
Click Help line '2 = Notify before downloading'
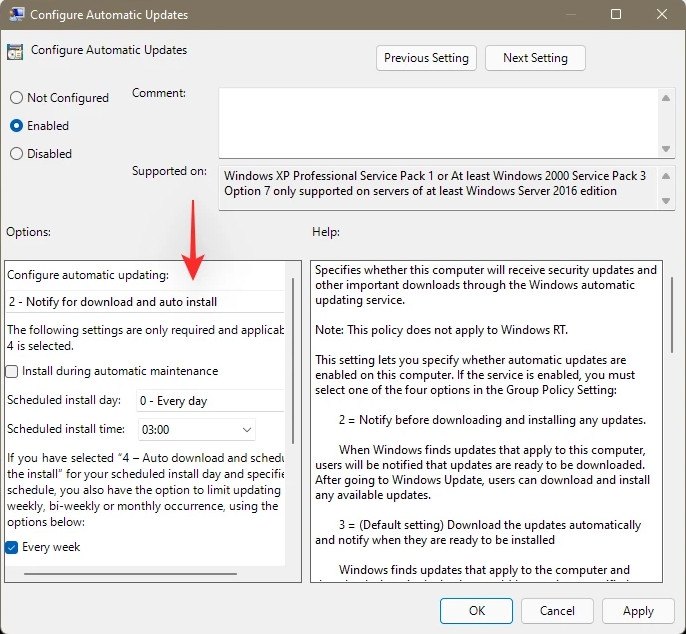492,420
